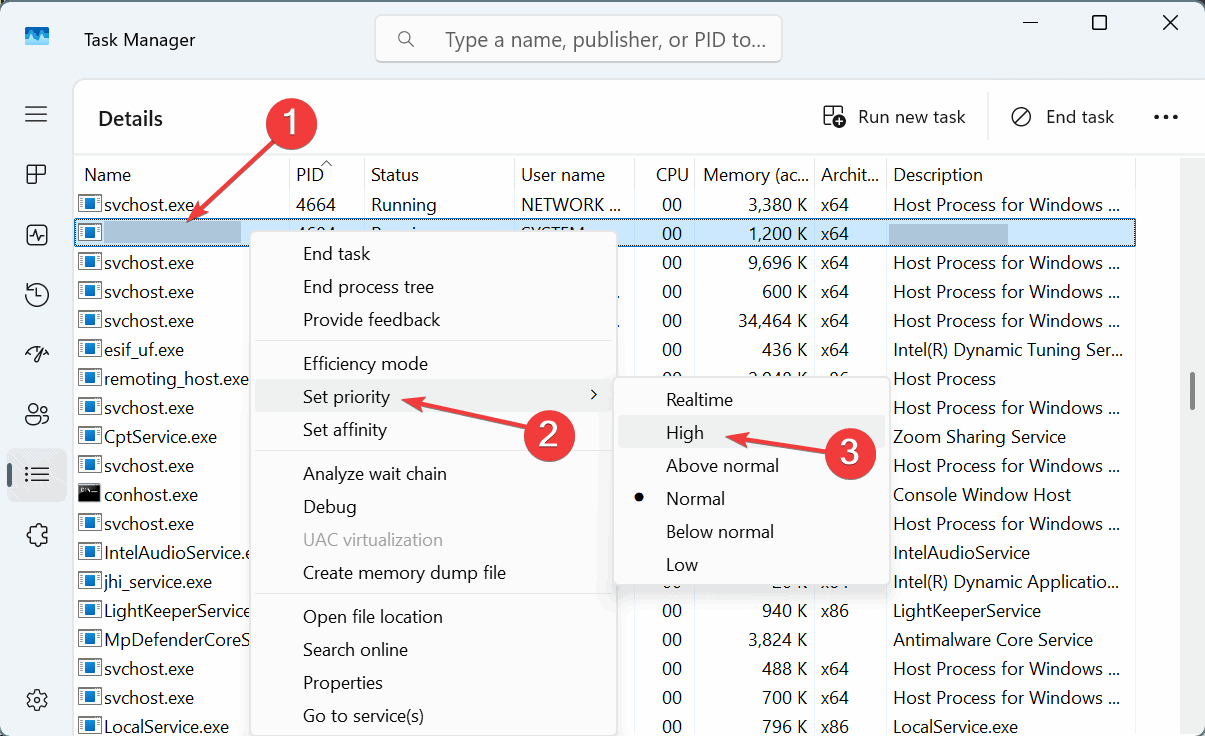The image size is (1205, 736).
Task: Click the CptService.exe process icon
Action: 90,436
